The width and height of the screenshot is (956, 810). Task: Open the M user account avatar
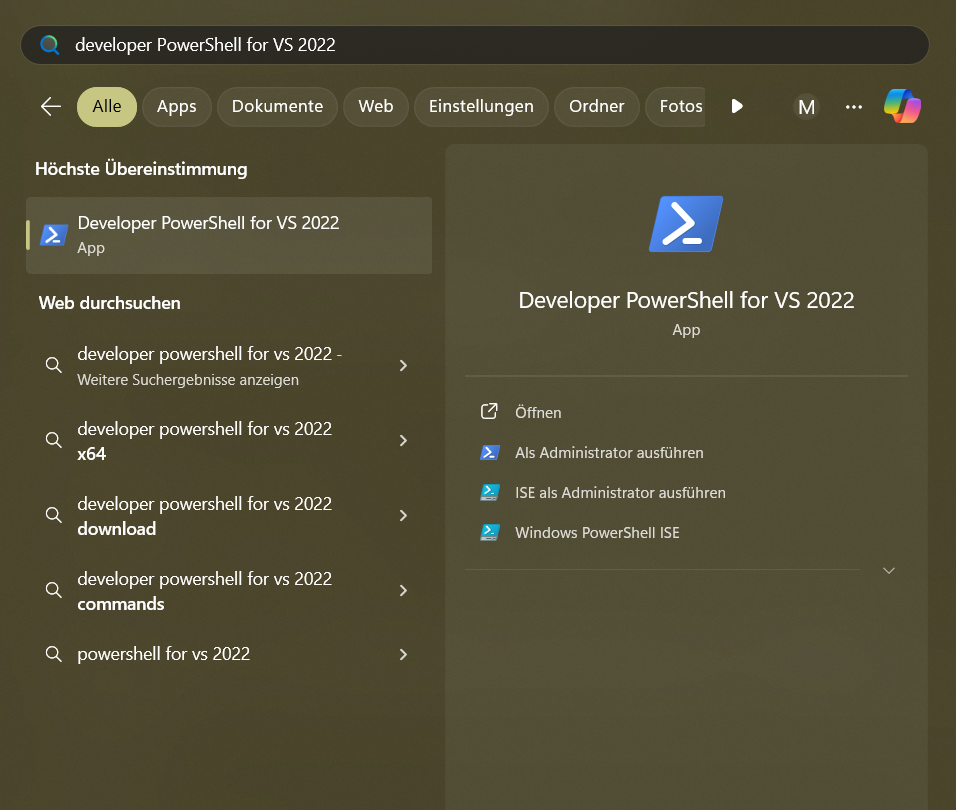click(x=806, y=107)
